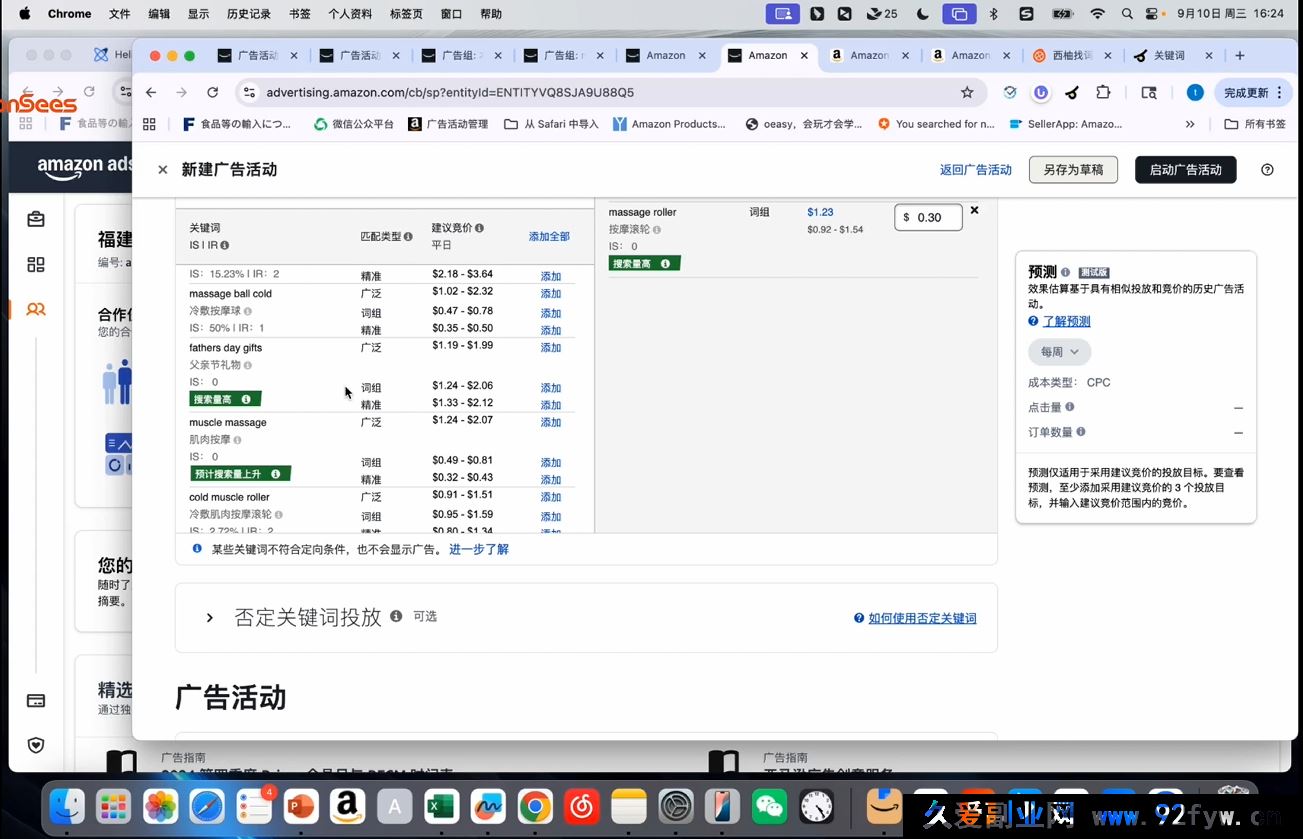Open WeChat from the Dock
Image resolution: width=1303 pixels, height=839 pixels.
(768, 806)
